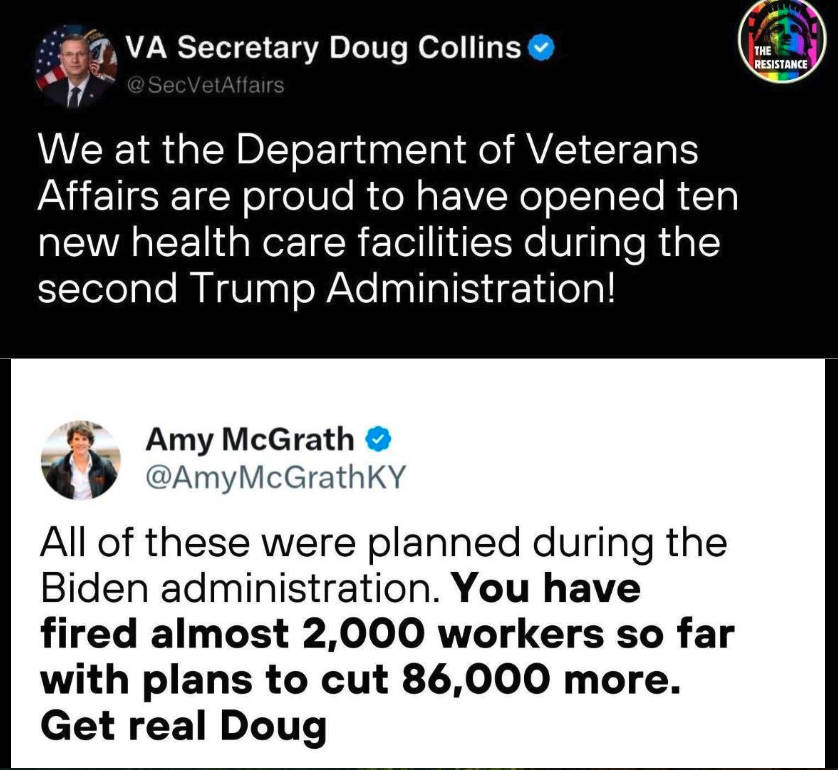Click the 'second Trump Administration!' line
Image resolution: width=838 pixels, height=770 pixels.
(x=327, y=289)
